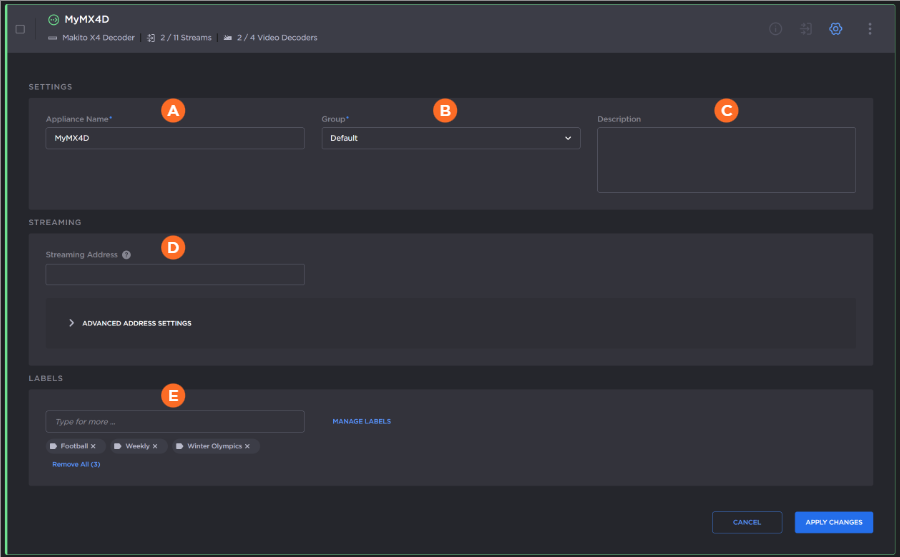The width and height of the screenshot is (900, 557).
Task: Focus the Appliance Name text field
Action: 175,138
